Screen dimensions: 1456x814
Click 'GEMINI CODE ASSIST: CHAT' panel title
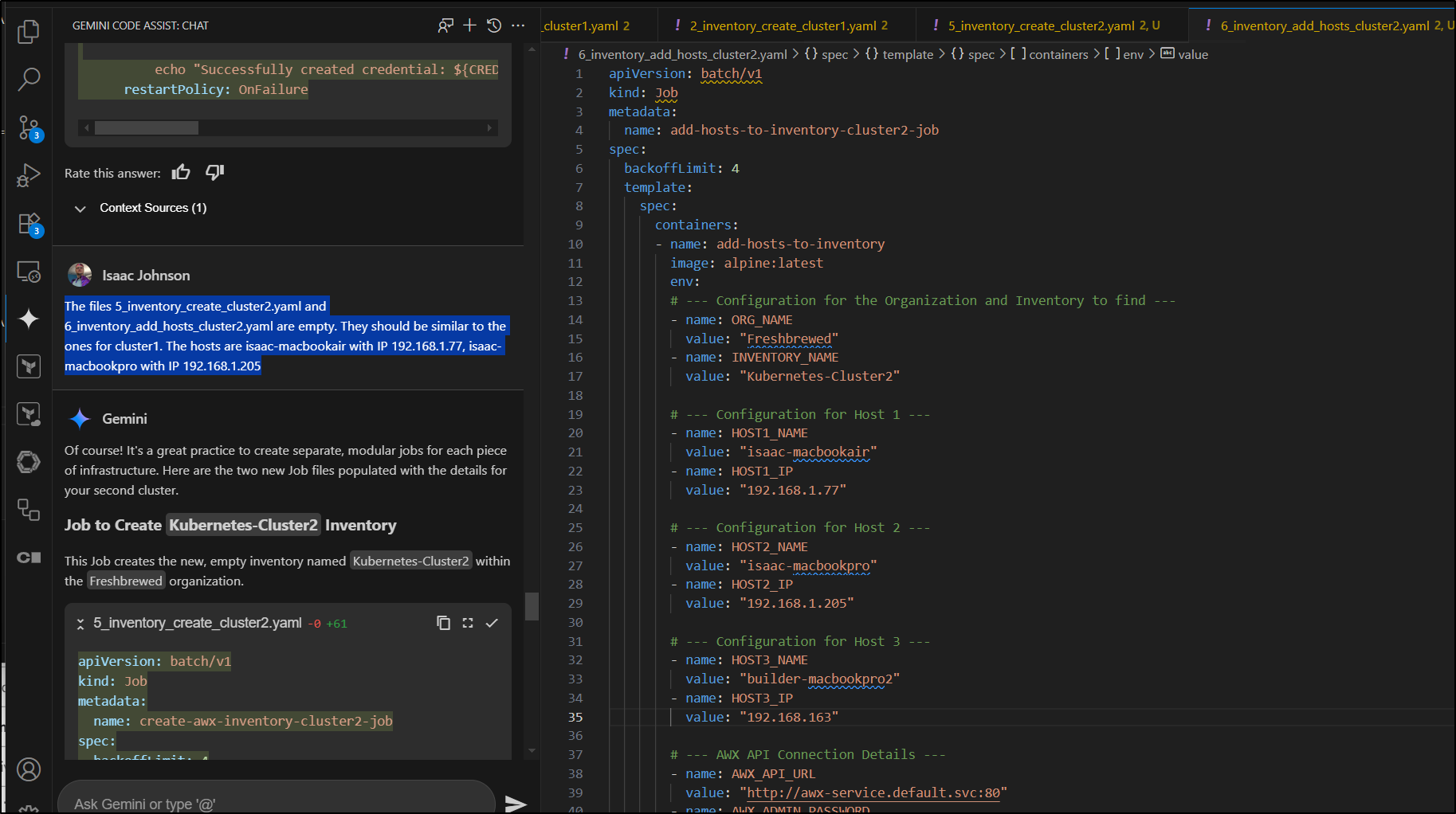coord(140,25)
